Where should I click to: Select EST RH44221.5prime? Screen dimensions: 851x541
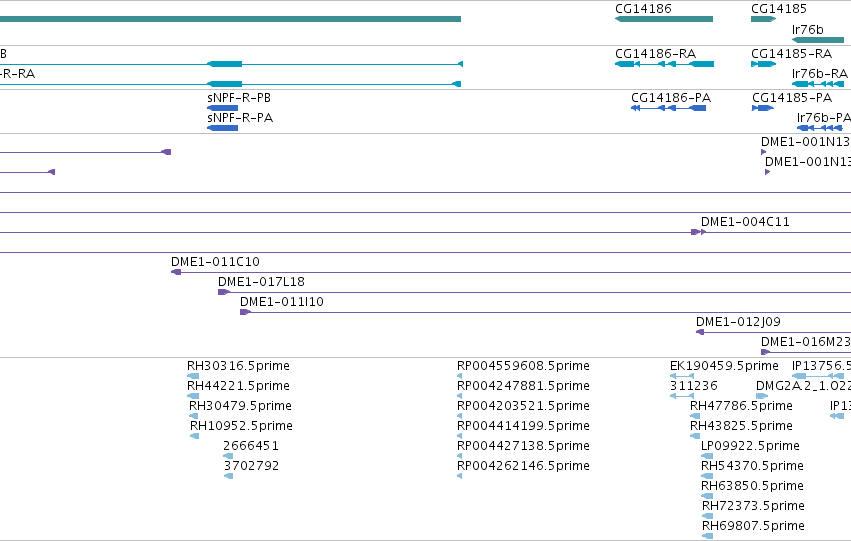click(238, 386)
